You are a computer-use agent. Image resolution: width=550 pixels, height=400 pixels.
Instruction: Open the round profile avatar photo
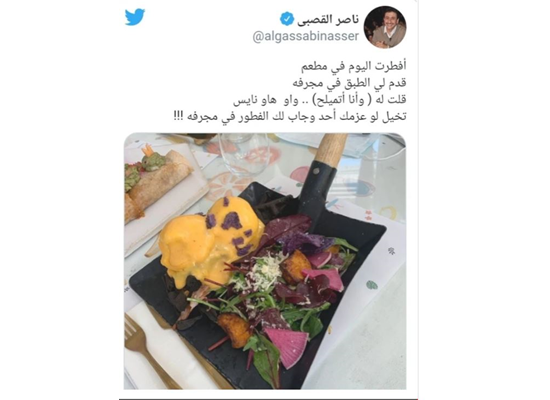point(385,27)
